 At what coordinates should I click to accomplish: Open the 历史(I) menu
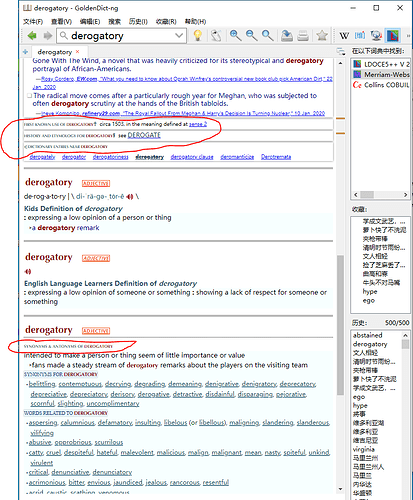[x=138, y=21]
